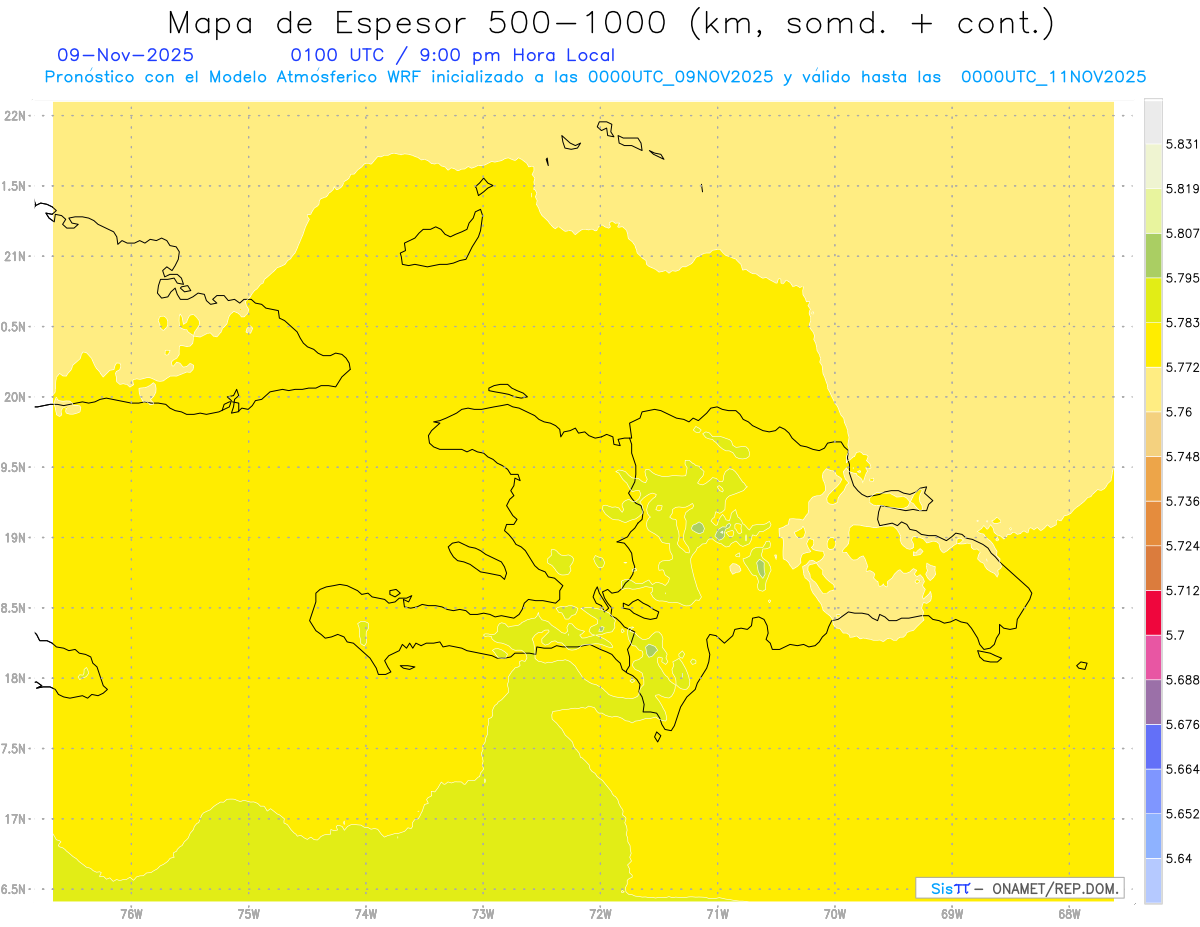Click the 17N latitude label
Image resolution: width=1200 pixels, height=927 pixels.
pyautogui.click(x=14, y=819)
